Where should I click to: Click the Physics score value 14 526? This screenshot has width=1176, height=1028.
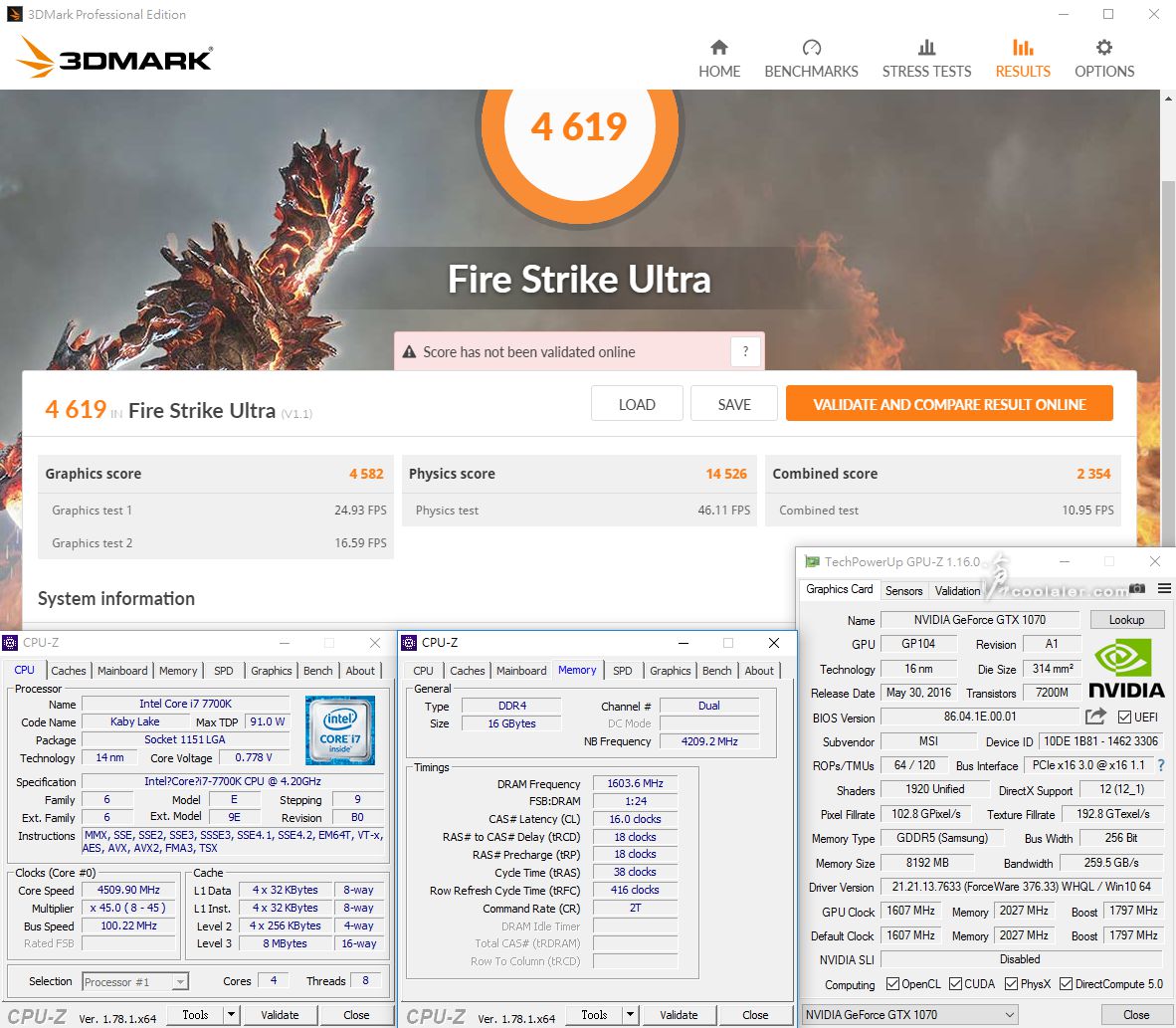[726, 474]
